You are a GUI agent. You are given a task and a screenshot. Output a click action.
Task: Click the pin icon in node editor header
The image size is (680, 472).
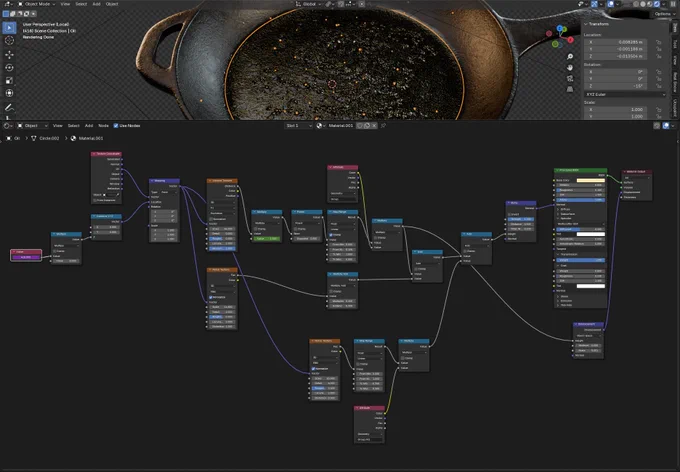383,125
